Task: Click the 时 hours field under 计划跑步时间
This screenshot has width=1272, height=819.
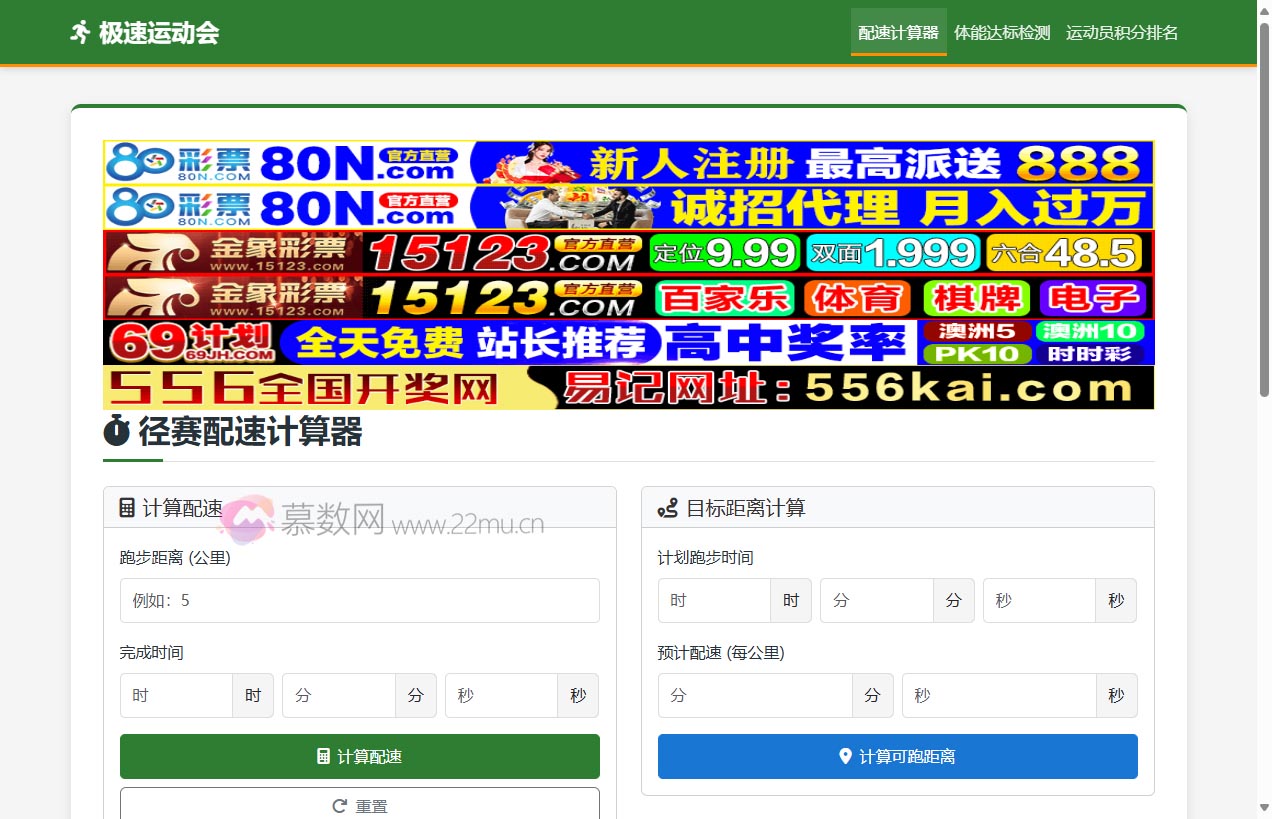Action: pyautogui.click(x=714, y=600)
